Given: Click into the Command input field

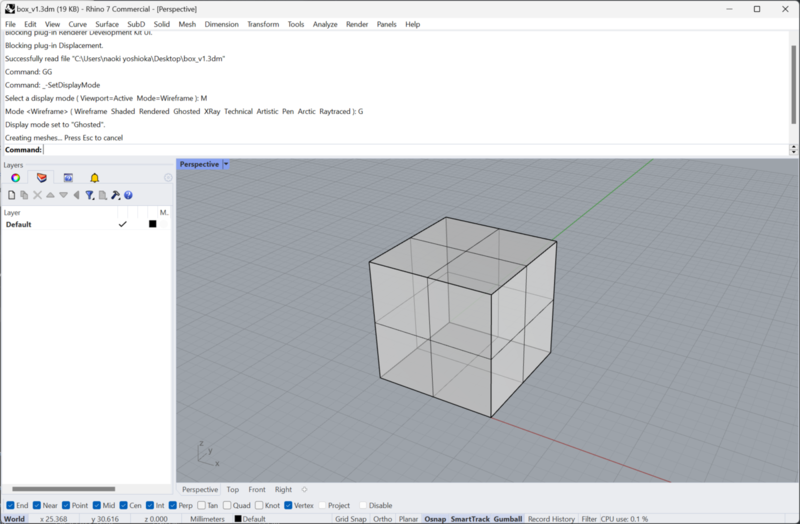Looking at the screenshot, I should [x=416, y=149].
